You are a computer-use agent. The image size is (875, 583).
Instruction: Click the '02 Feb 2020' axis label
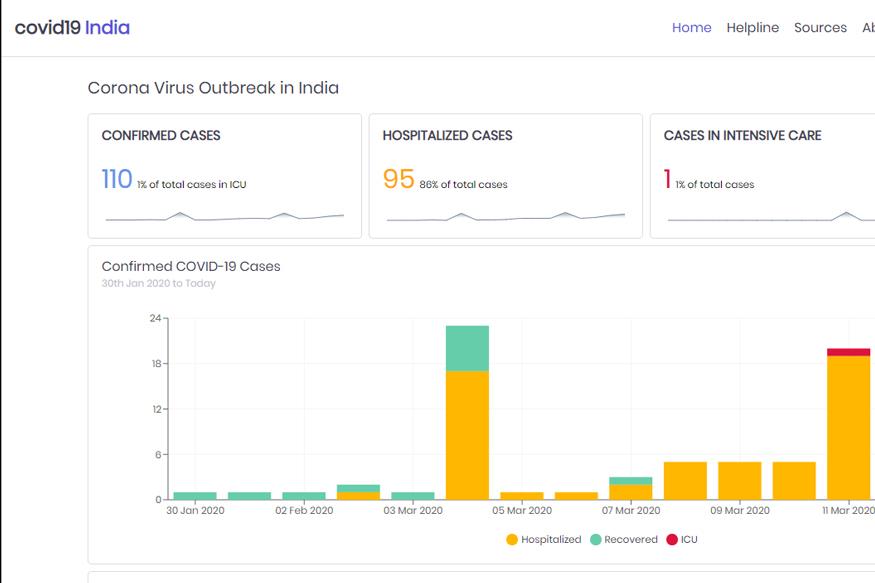(x=304, y=510)
